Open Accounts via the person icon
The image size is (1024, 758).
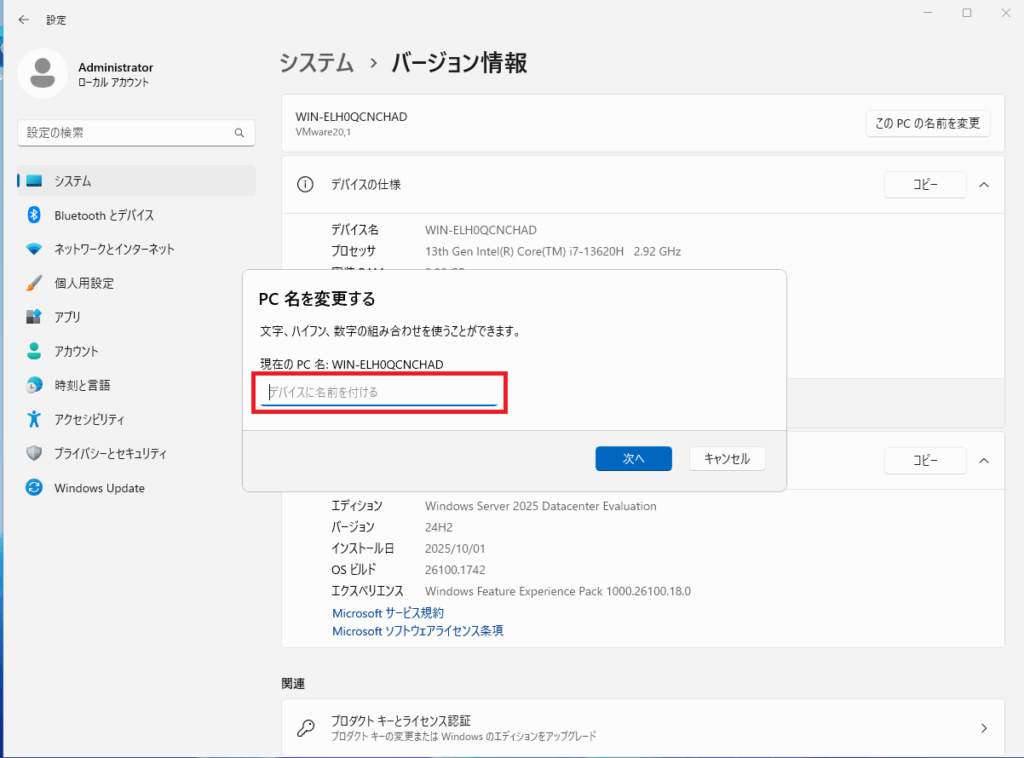(34, 351)
